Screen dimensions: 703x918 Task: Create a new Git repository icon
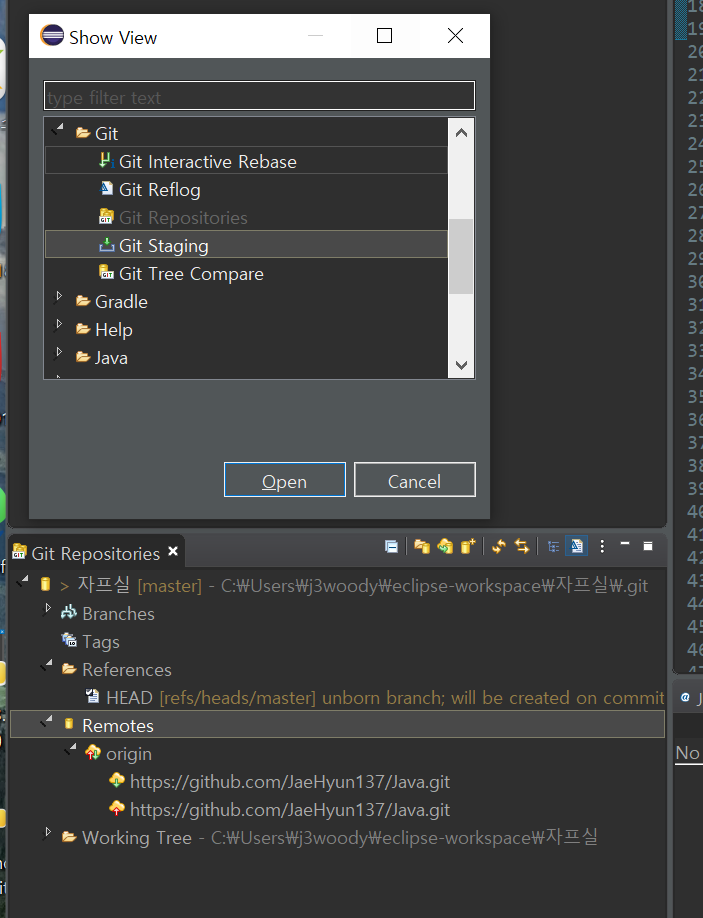point(468,547)
